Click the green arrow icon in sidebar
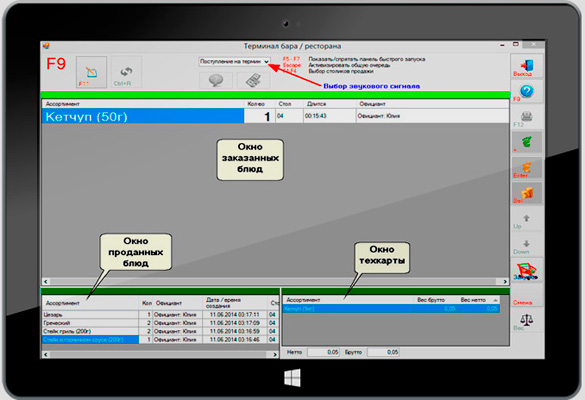The image size is (585, 400). pos(526,143)
